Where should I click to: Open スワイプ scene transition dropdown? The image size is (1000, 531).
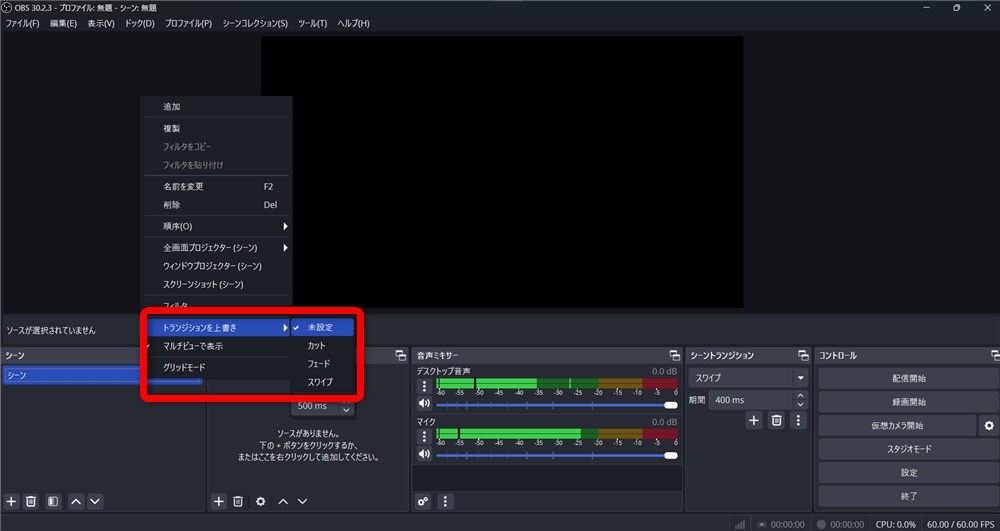click(747, 378)
